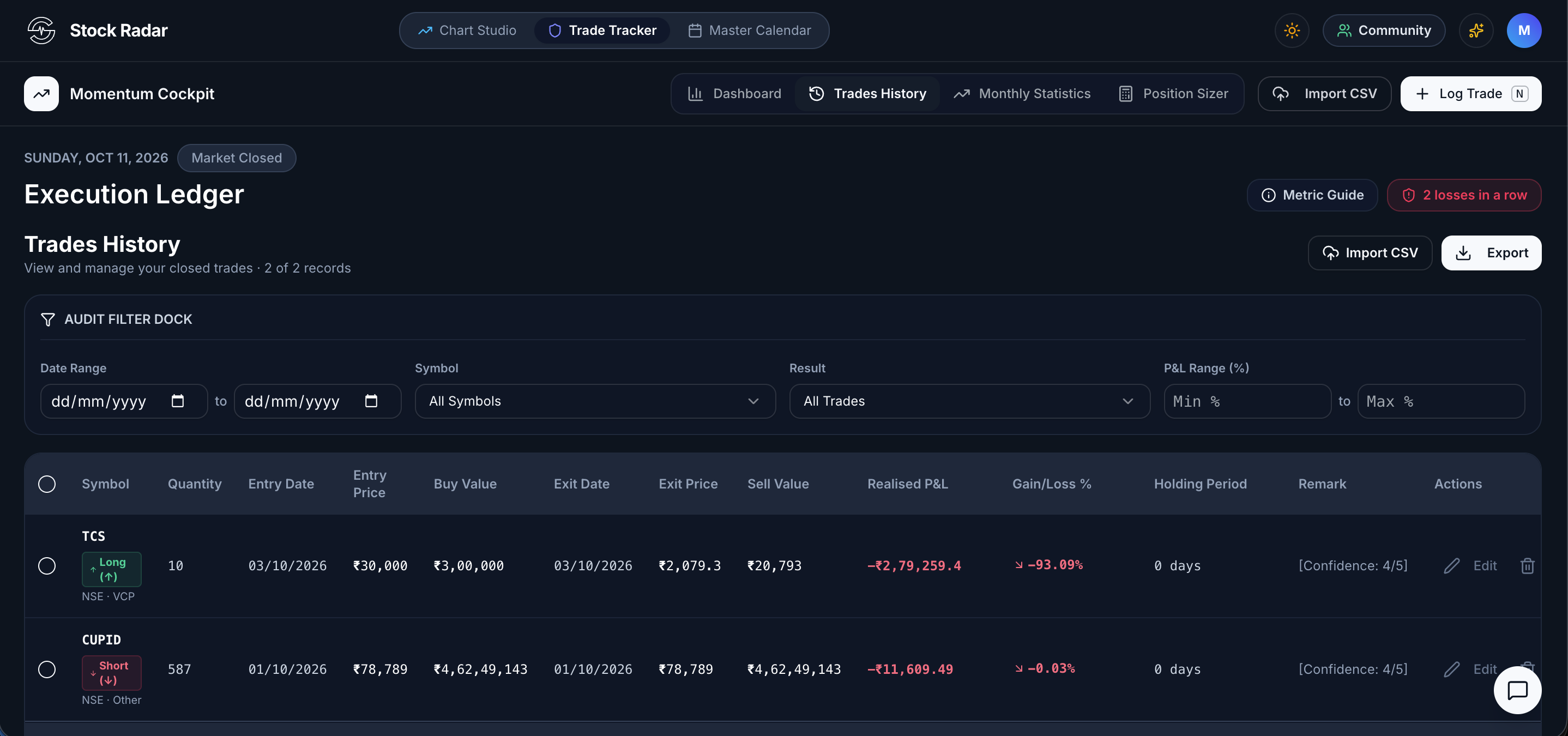Screen dimensions: 1568x736
Task: Delete the TCS trade via trash icon
Action: (x=1527, y=565)
